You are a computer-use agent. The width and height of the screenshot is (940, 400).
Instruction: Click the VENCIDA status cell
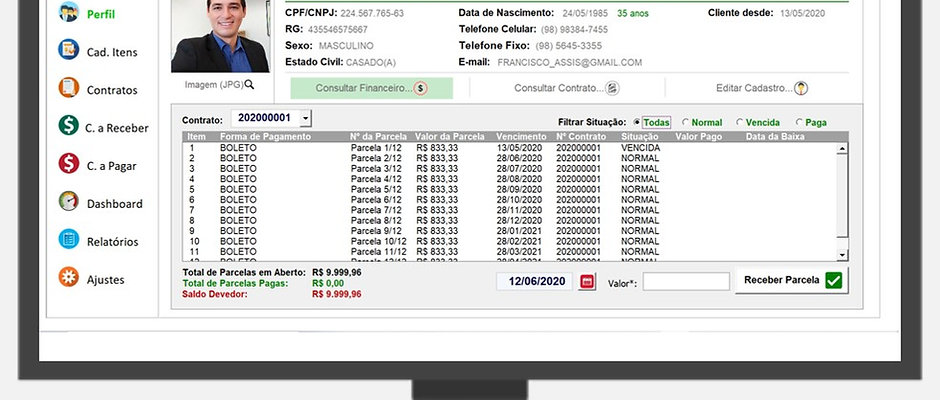click(640, 148)
